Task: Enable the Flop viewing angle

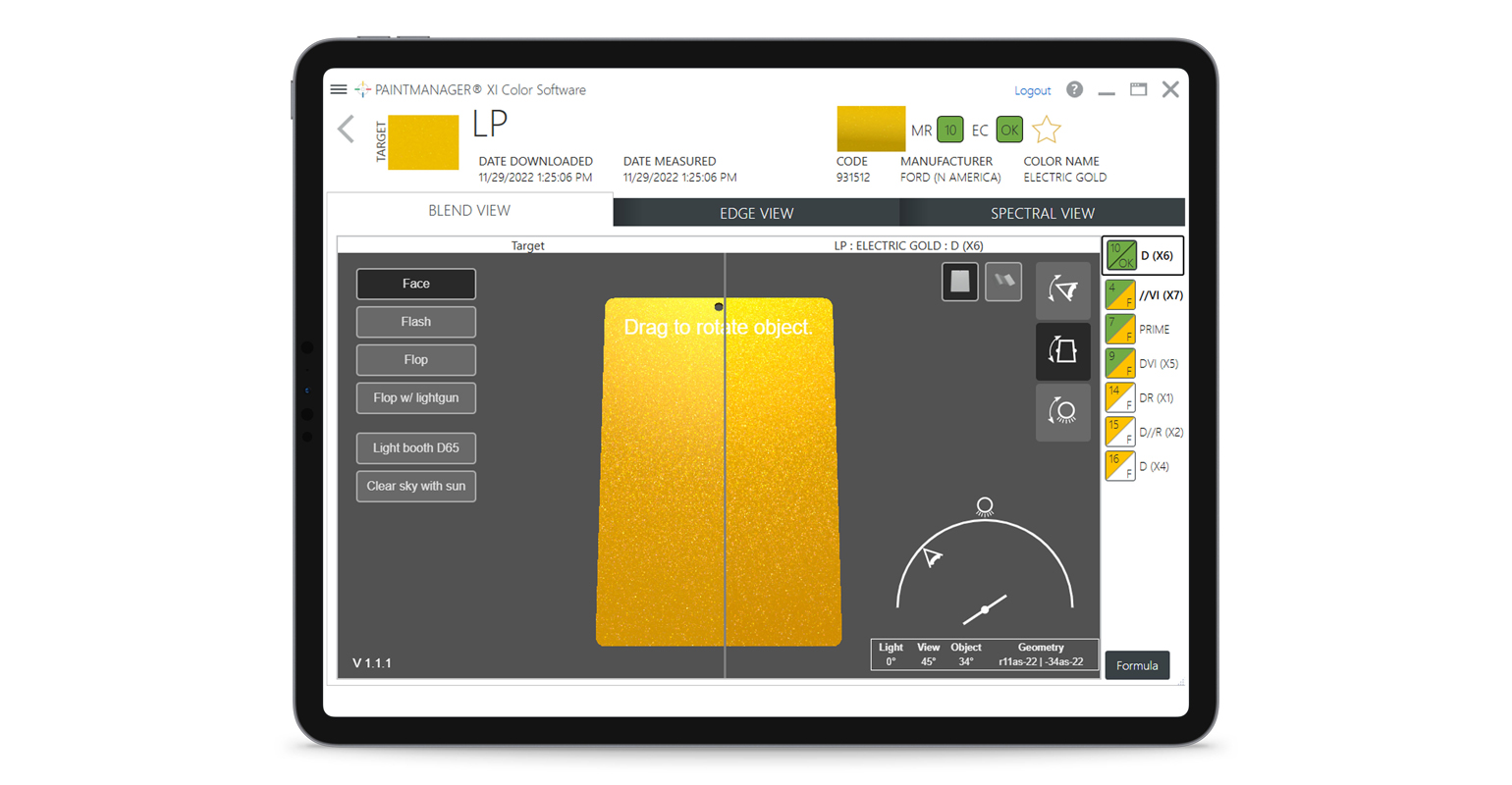Action: click(x=415, y=360)
